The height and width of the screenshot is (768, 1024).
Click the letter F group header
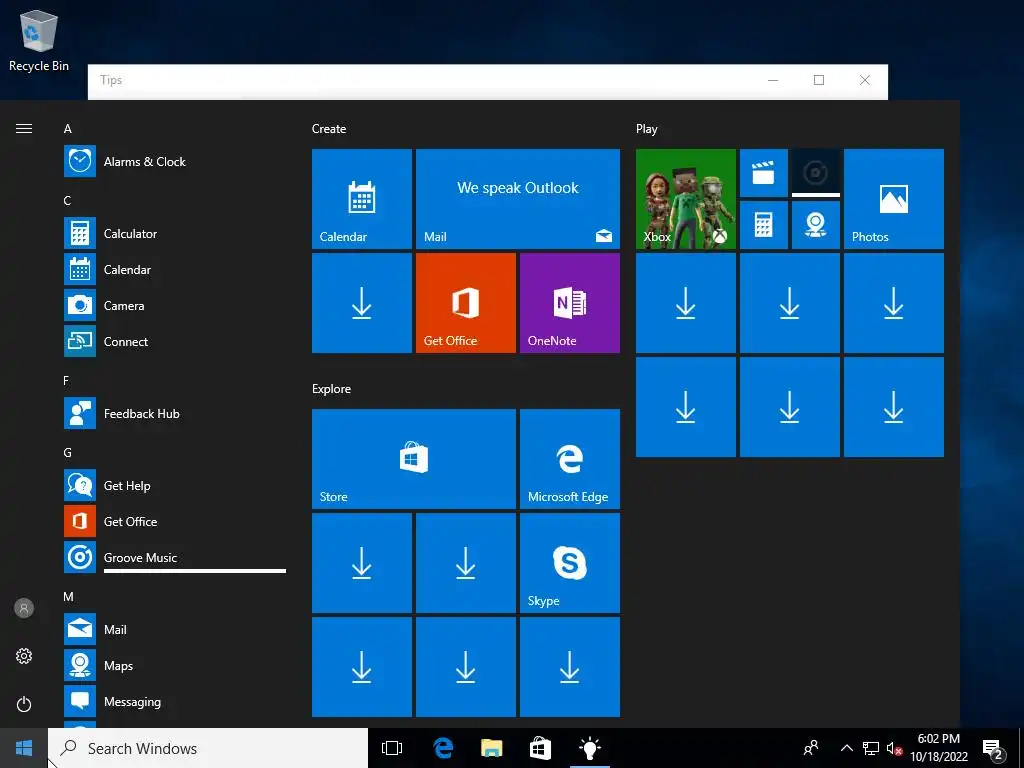pyautogui.click(x=67, y=381)
